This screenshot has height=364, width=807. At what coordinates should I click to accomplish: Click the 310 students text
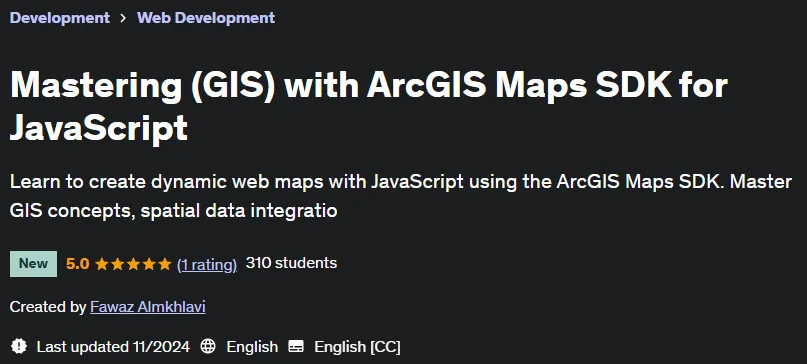click(291, 263)
